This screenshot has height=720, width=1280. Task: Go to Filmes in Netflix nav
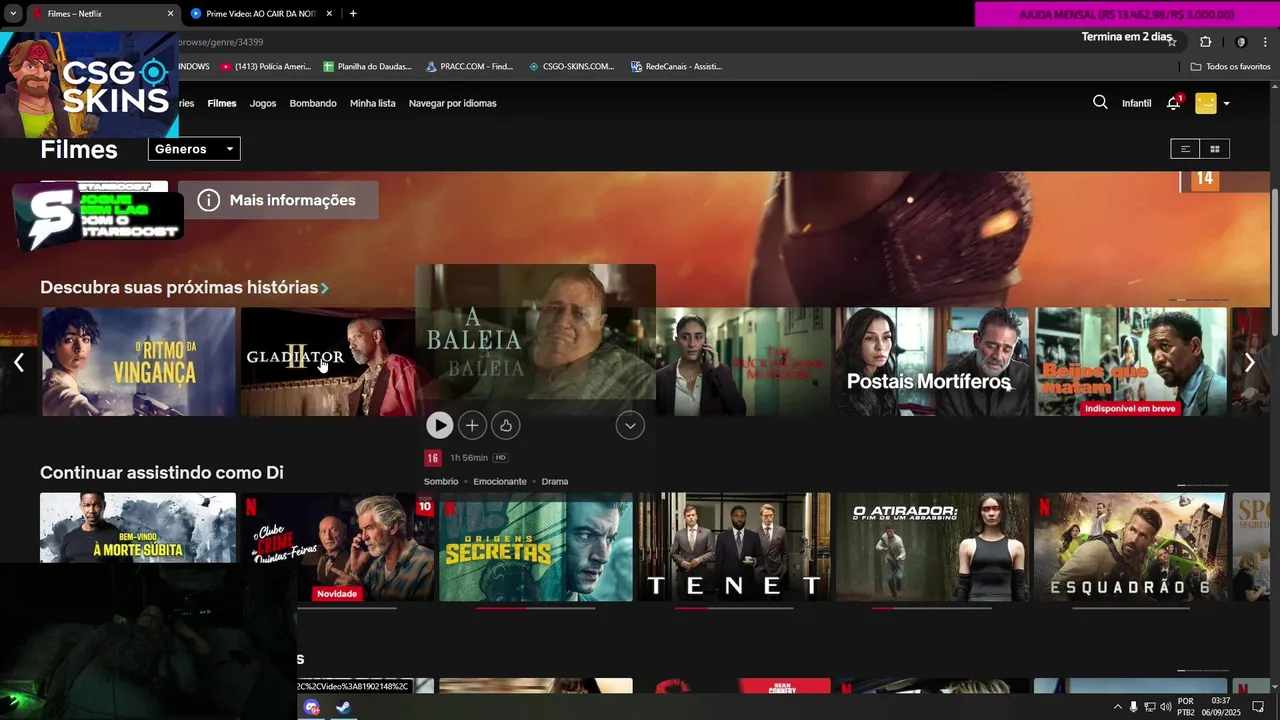222,103
